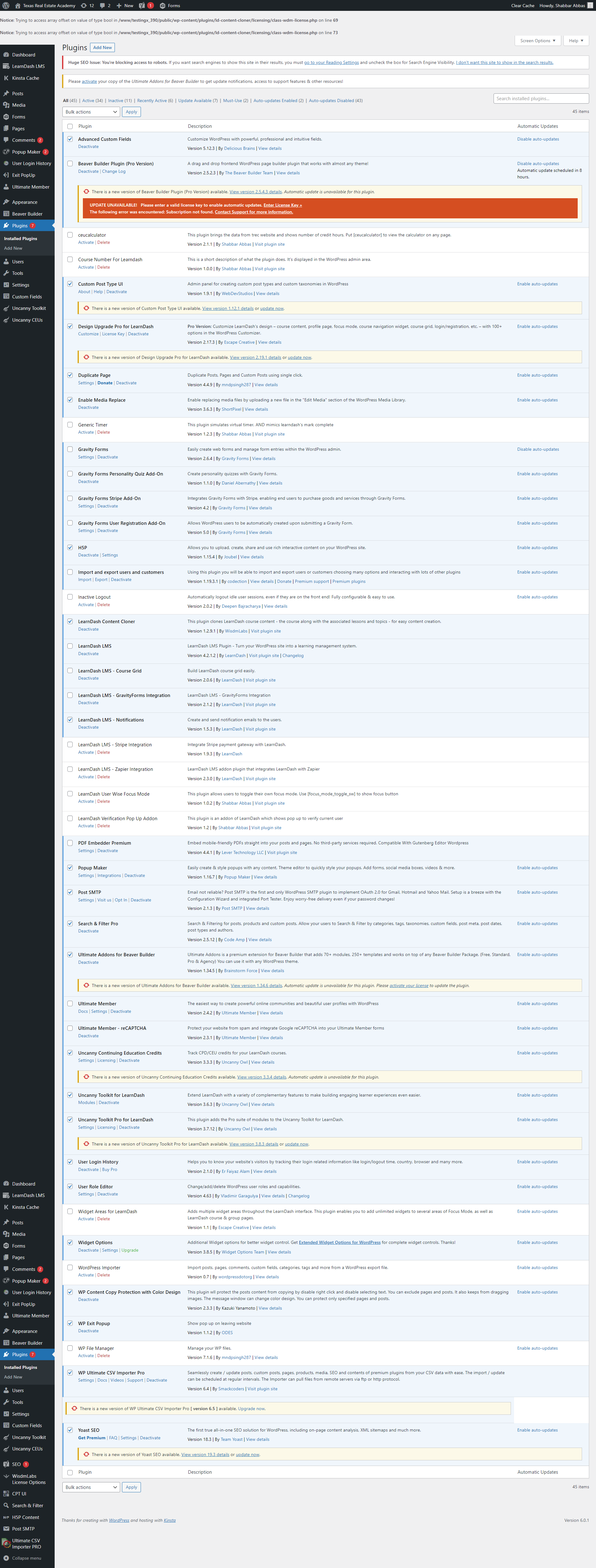Open the Bulk actions dropdown above the table

pyautogui.click(x=91, y=112)
